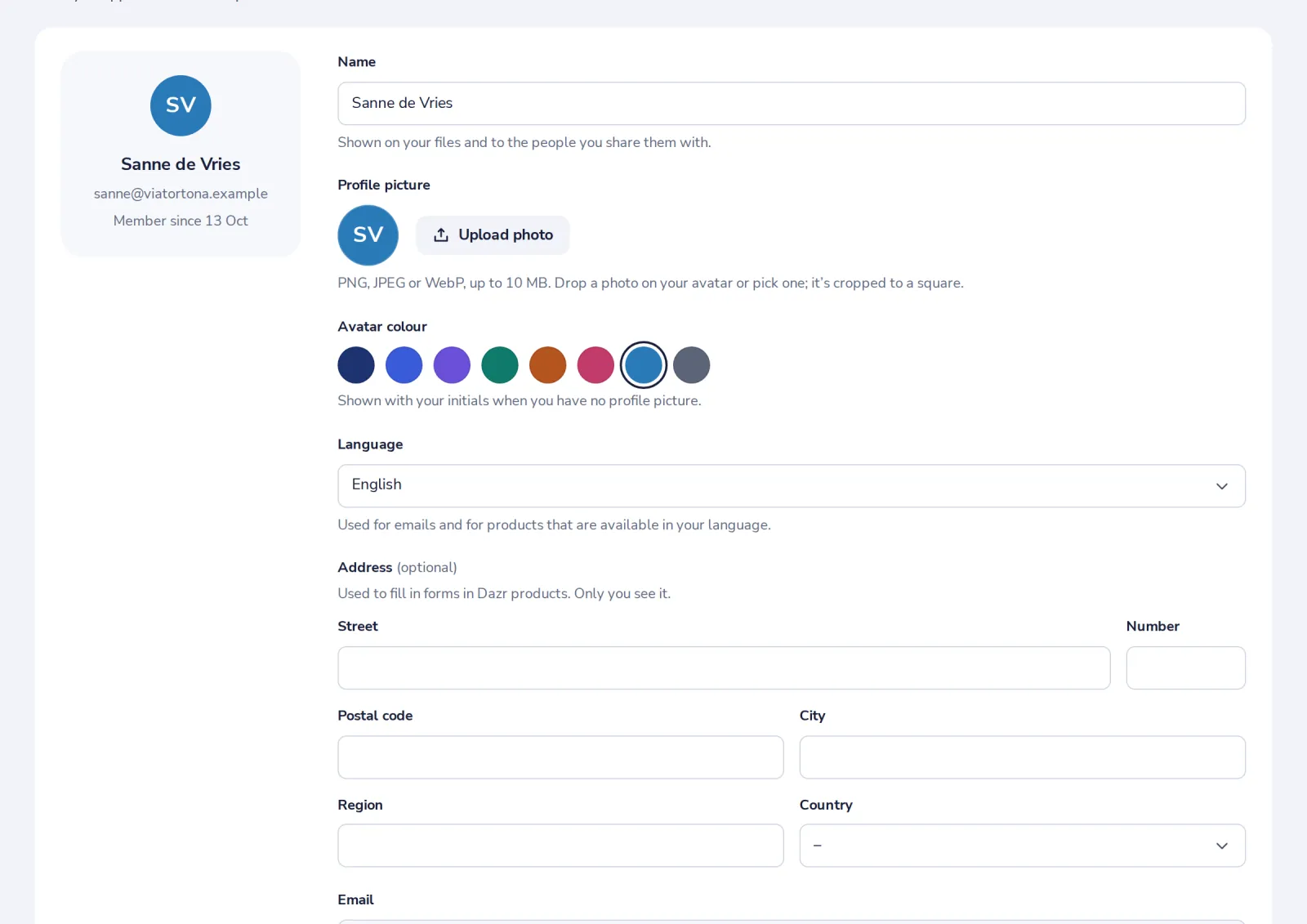
Task: Open the Language dropdown chevron
Action: (1221, 486)
